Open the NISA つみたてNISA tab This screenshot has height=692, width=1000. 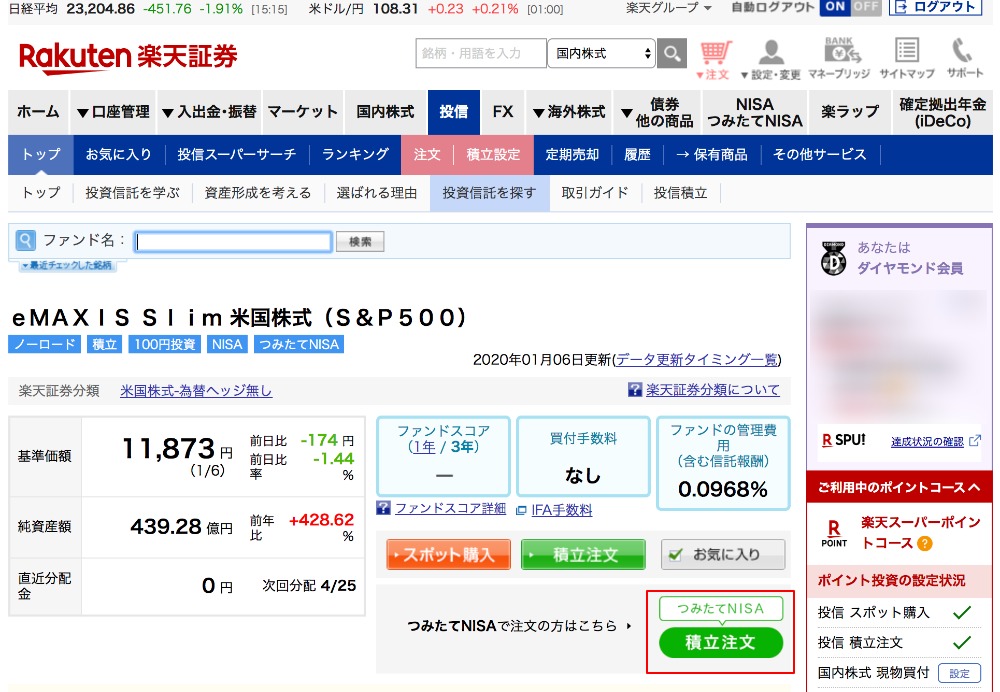[x=754, y=112]
